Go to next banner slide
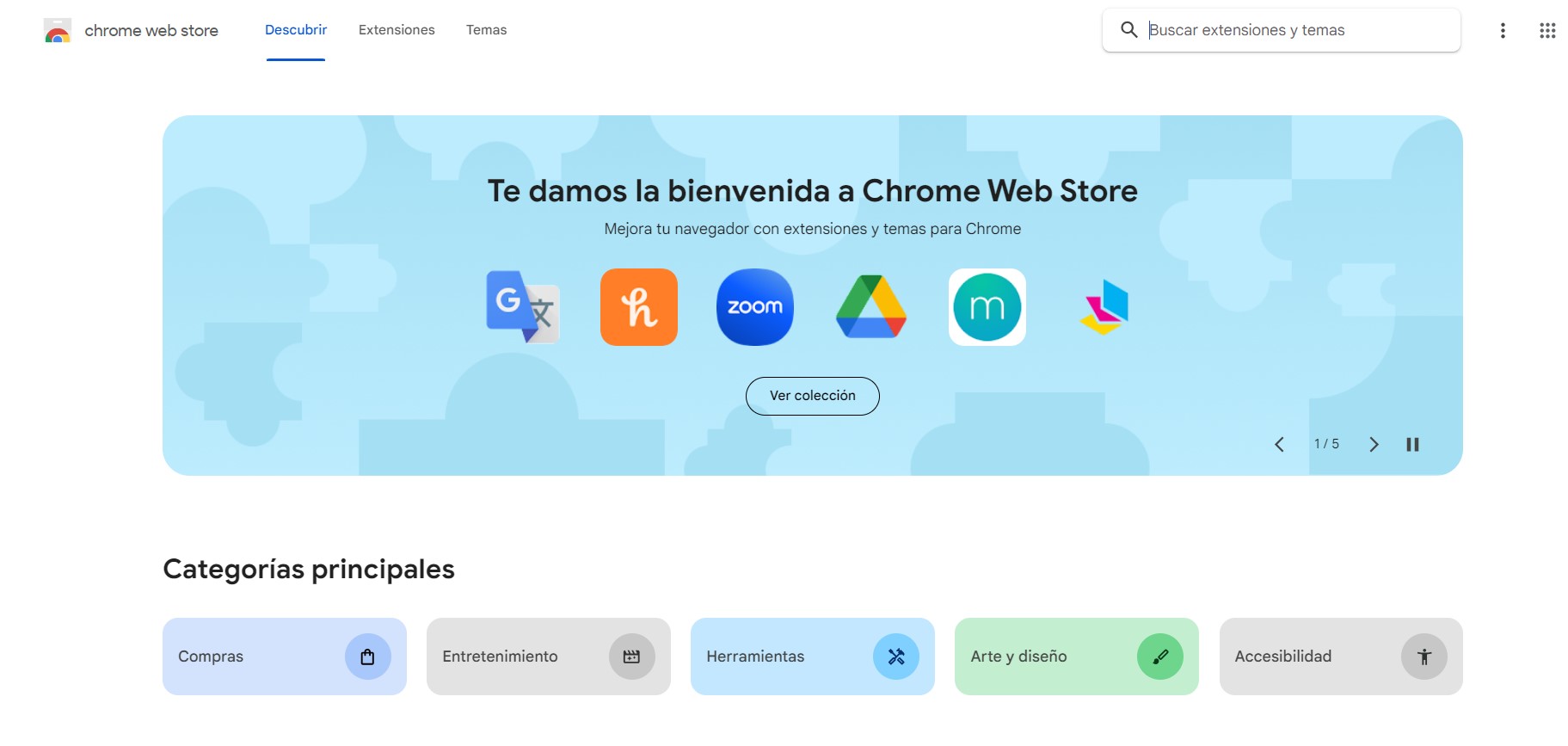1568x746 pixels. pos(1374,444)
